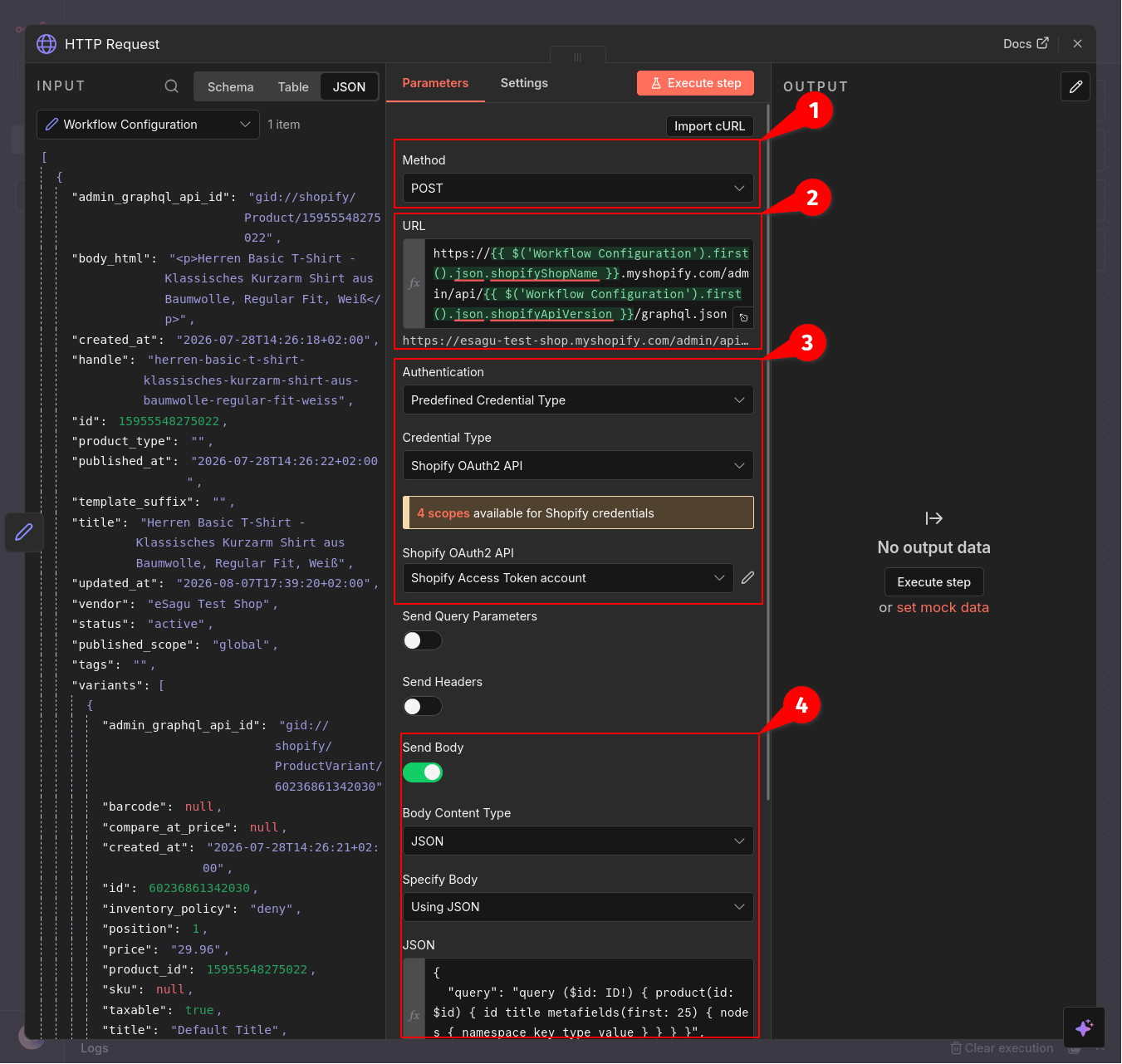Open expanded URL expression editor icon
This screenshot has height=1064, width=1122.
point(743,317)
